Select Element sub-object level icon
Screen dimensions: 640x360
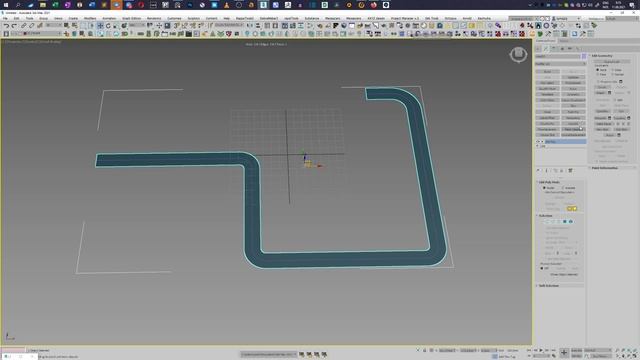571,222
